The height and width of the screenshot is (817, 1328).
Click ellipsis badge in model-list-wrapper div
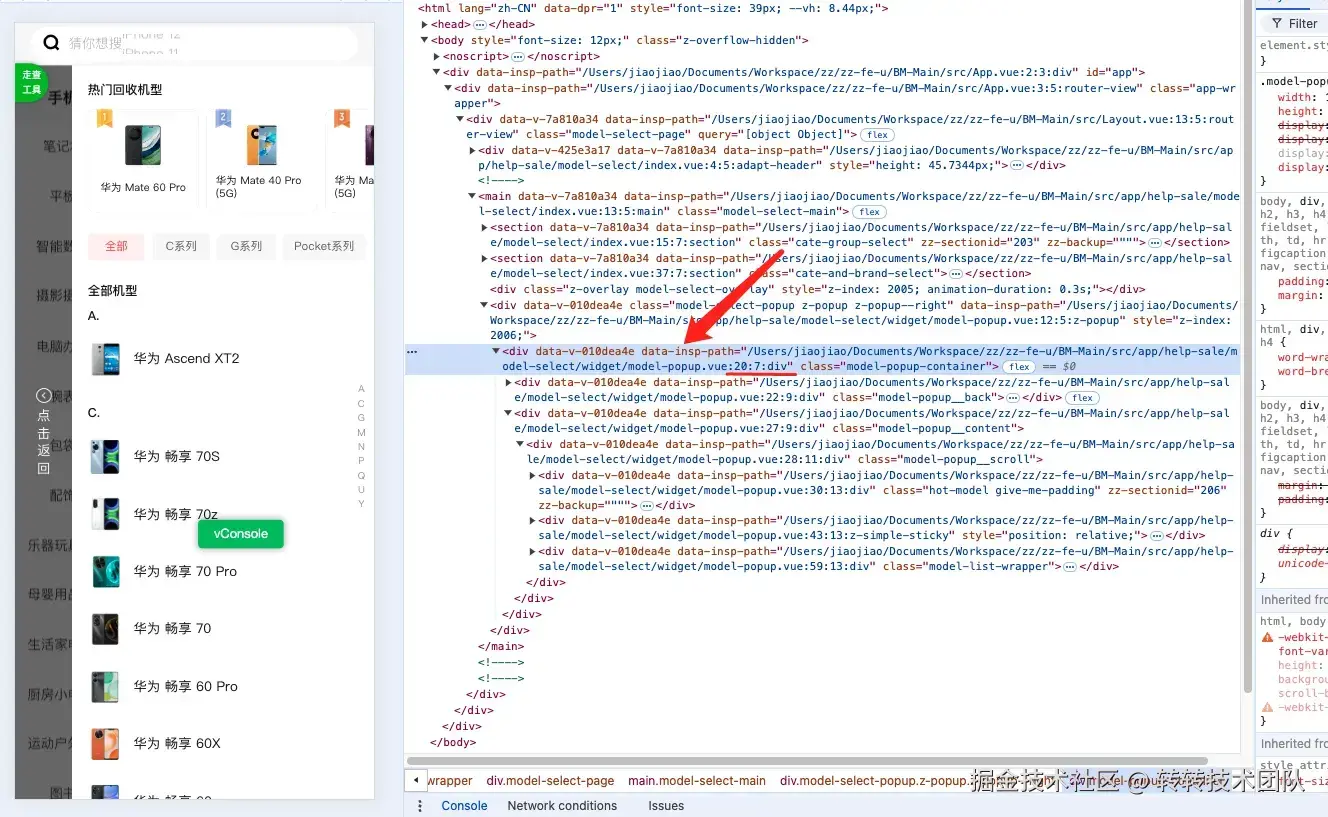(1070, 567)
